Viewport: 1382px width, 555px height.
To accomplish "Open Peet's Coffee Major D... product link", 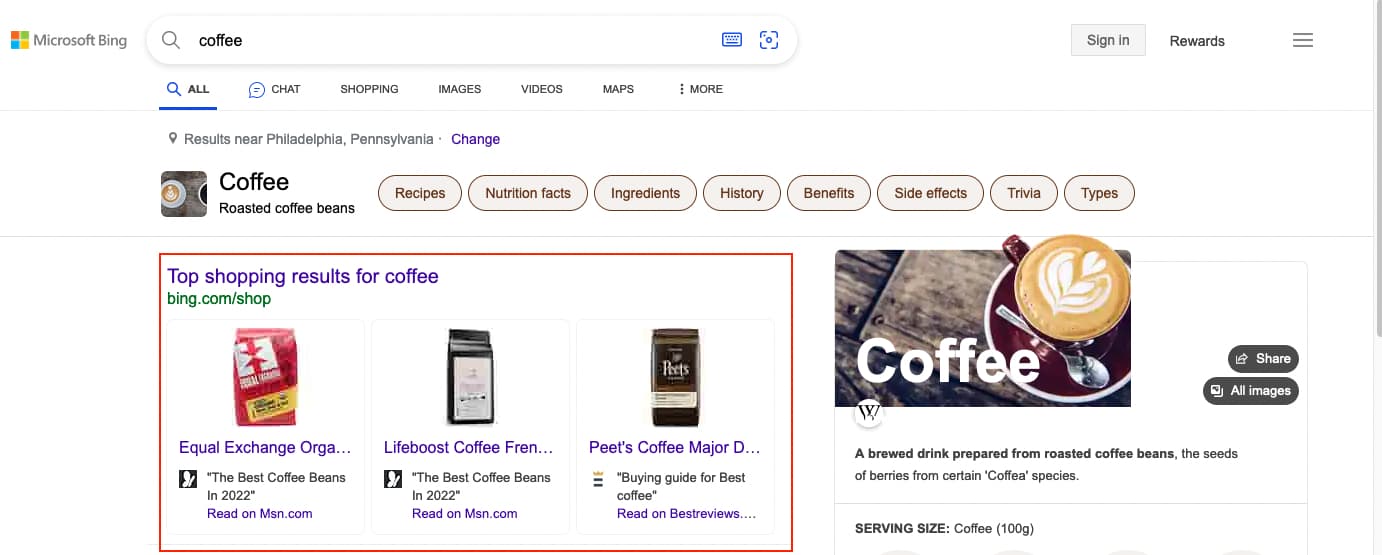I will tap(675, 447).
